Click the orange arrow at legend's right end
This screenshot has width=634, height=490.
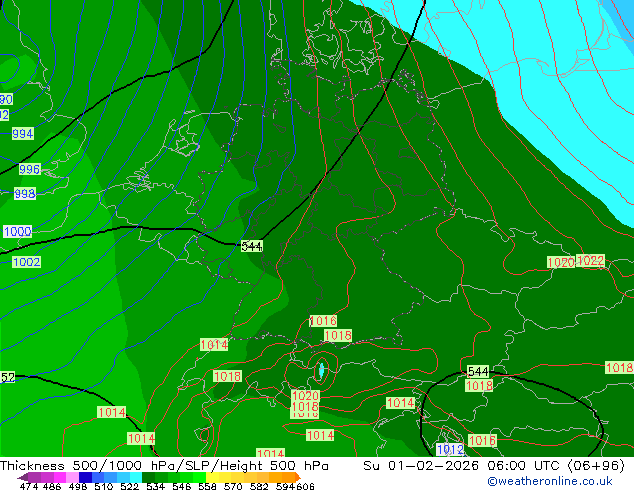298,477
